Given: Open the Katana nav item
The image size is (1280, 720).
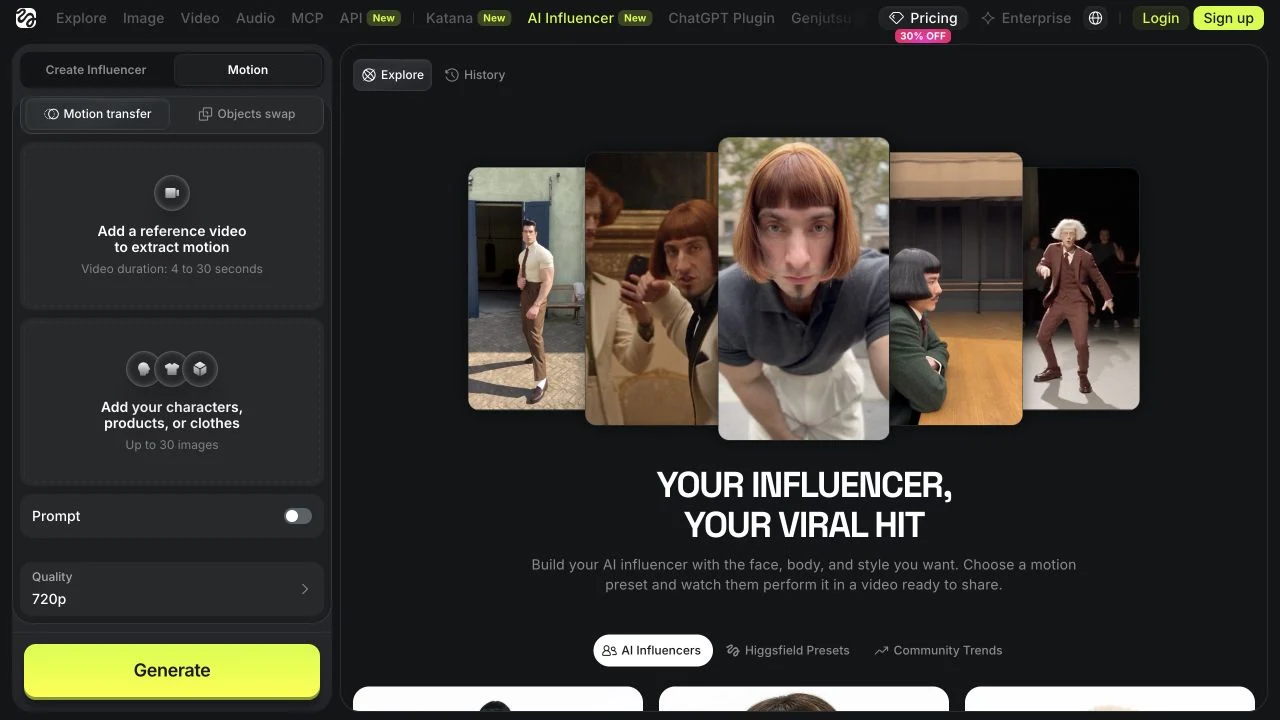Looking at the screenshot, I should [468, 18].
